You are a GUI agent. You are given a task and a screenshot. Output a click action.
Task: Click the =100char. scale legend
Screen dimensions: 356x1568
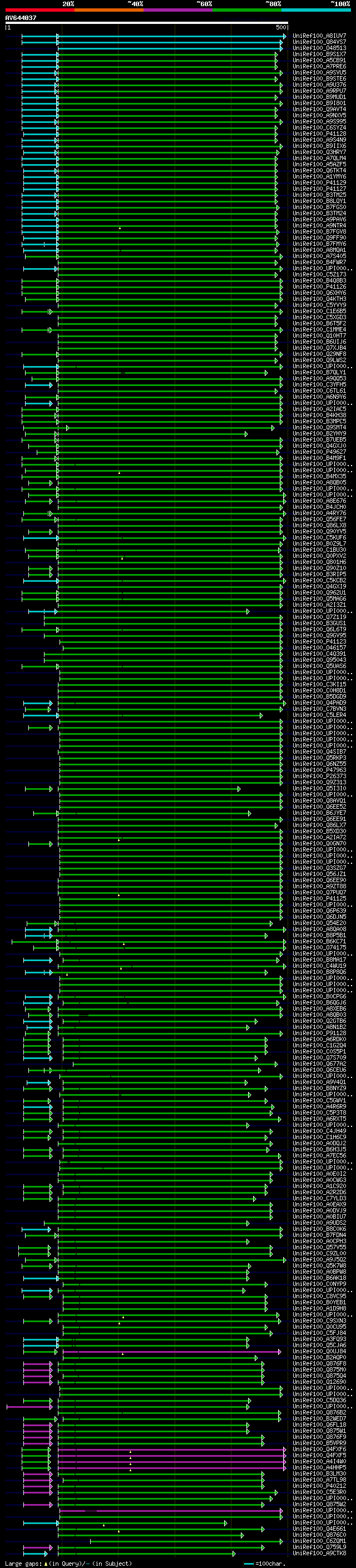point(265,1564)
